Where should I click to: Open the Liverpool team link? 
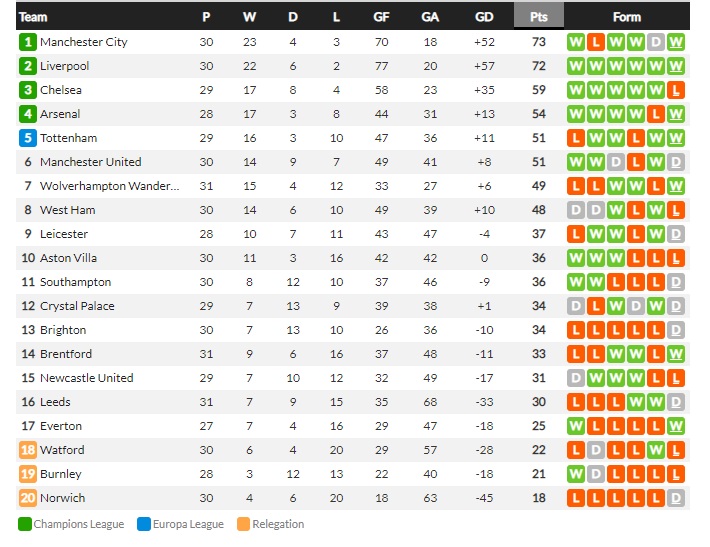point(64,66)
